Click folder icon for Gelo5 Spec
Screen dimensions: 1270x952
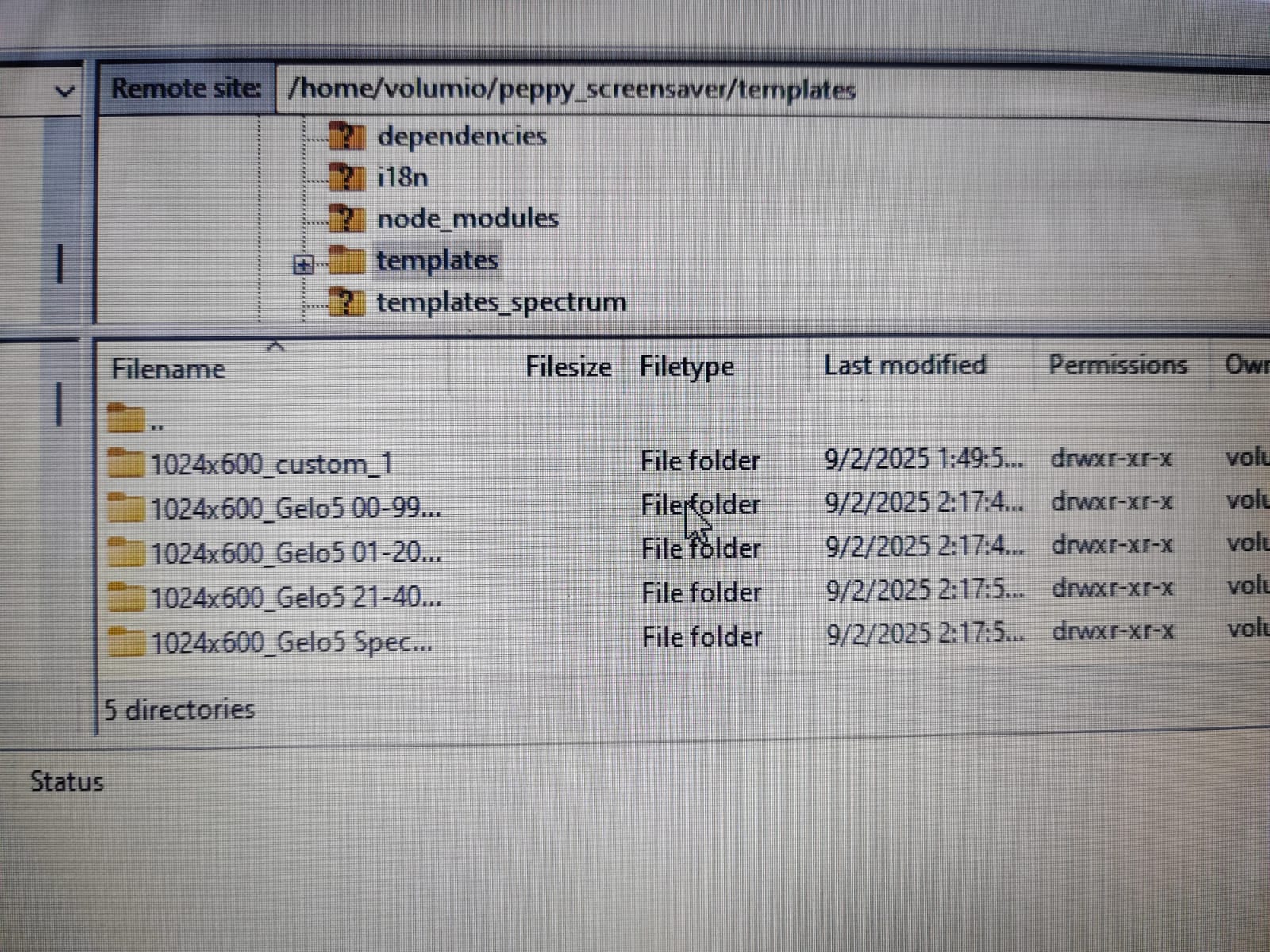(x=126, y=641)
